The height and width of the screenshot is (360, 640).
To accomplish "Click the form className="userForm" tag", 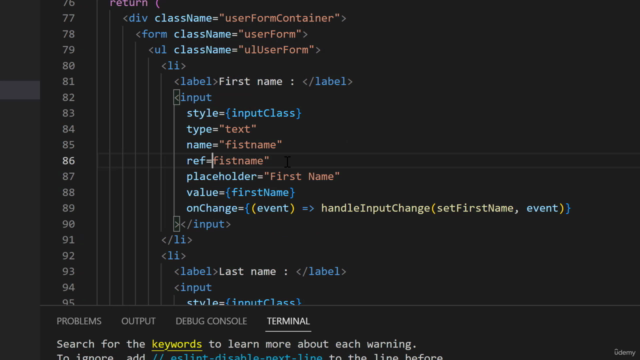I will pyautogui.click(x=222, y=34).
